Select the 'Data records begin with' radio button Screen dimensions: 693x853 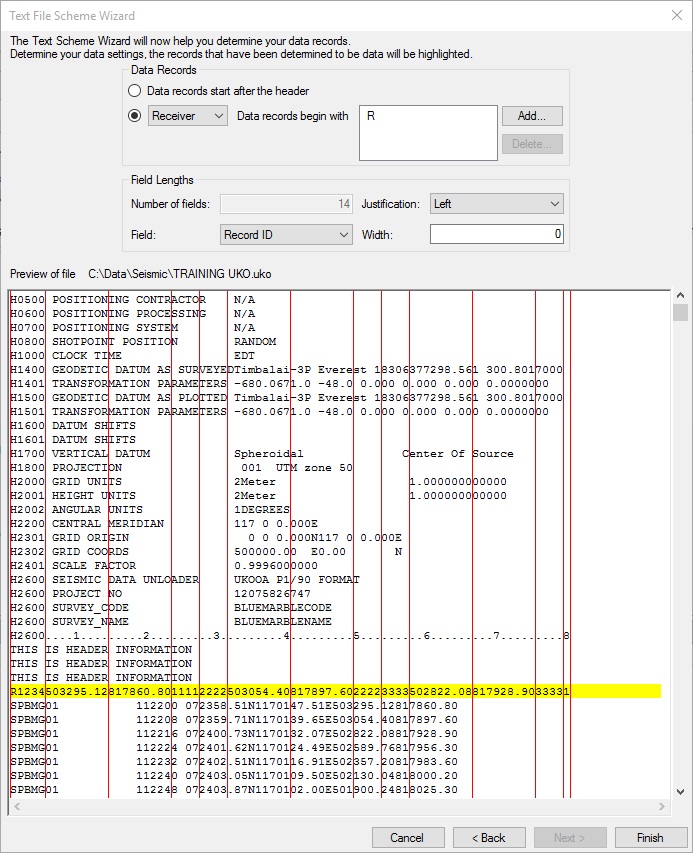[134, 116]
